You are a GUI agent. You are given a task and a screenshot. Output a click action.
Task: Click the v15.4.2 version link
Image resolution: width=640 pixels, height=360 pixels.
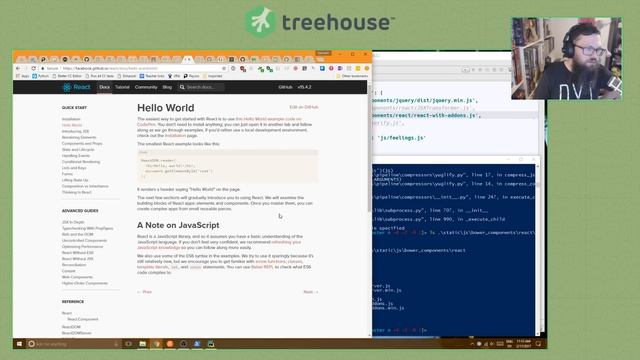pyautogui.click(x=304, y=87)
